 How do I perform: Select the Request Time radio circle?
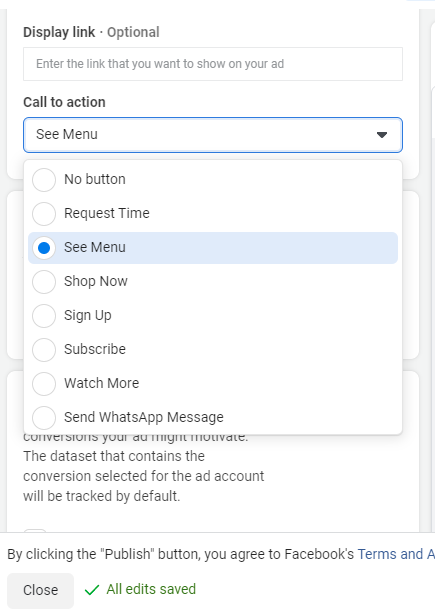(x=44, y=214)
